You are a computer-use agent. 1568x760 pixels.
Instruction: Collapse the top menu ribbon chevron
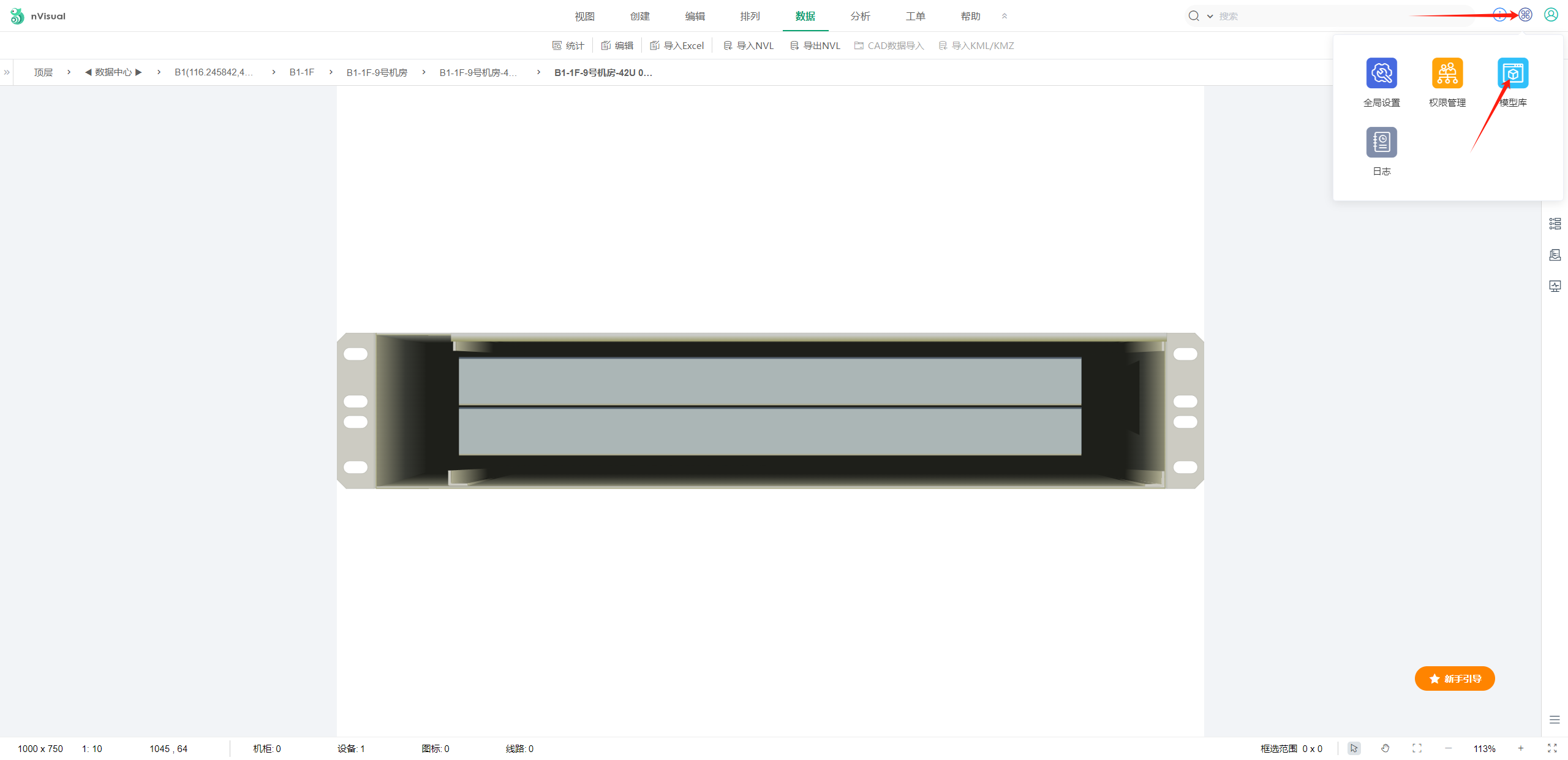1005,17
